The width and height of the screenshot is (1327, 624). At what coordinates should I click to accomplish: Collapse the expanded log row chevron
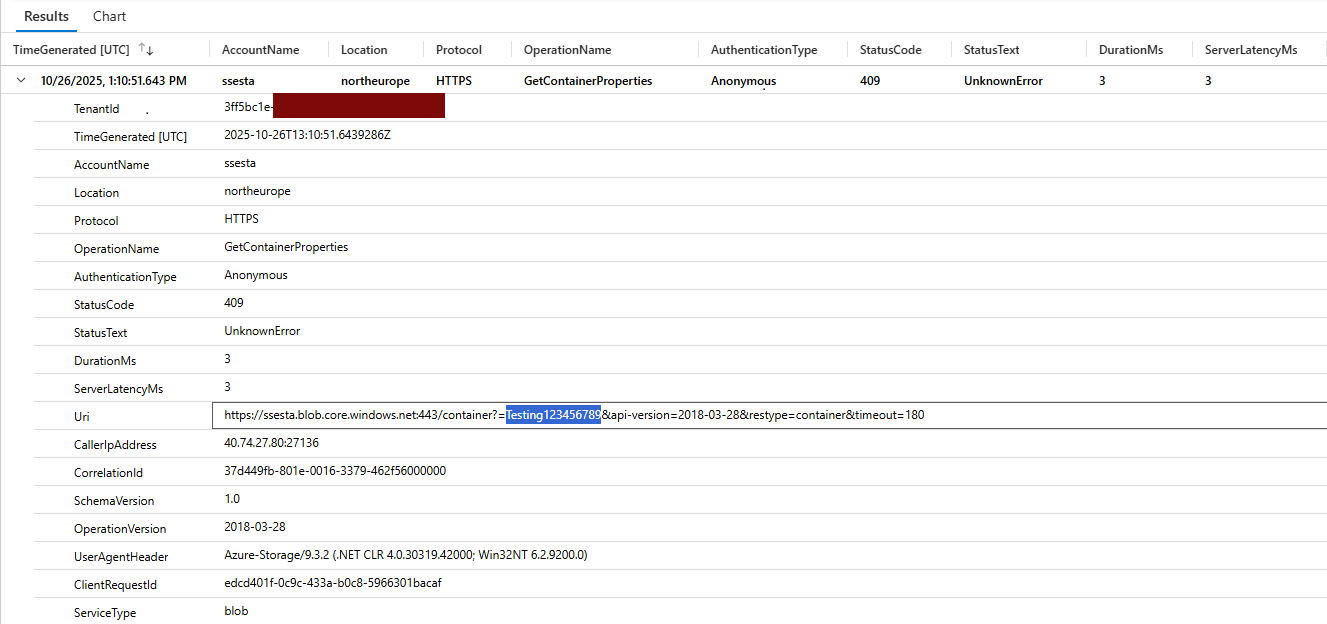[x=21, y=81]
